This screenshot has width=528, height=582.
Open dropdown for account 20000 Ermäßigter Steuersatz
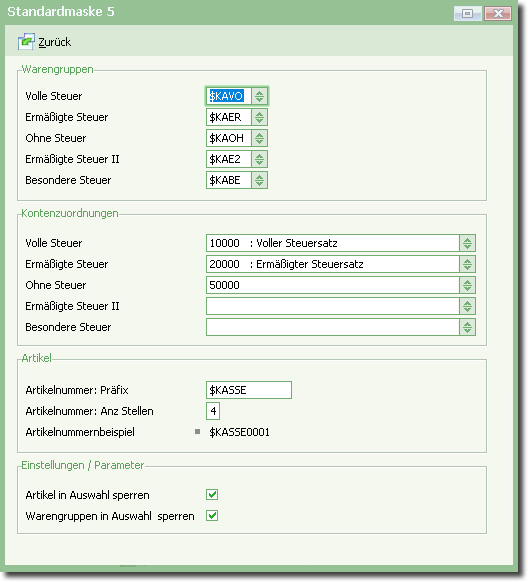coord(468,264)
